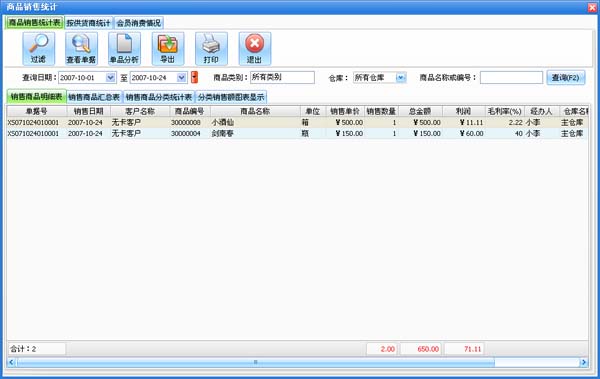Sort by the 单据号 column header
The width and height of the screenshot is (600, 379).
coord(37,111)
